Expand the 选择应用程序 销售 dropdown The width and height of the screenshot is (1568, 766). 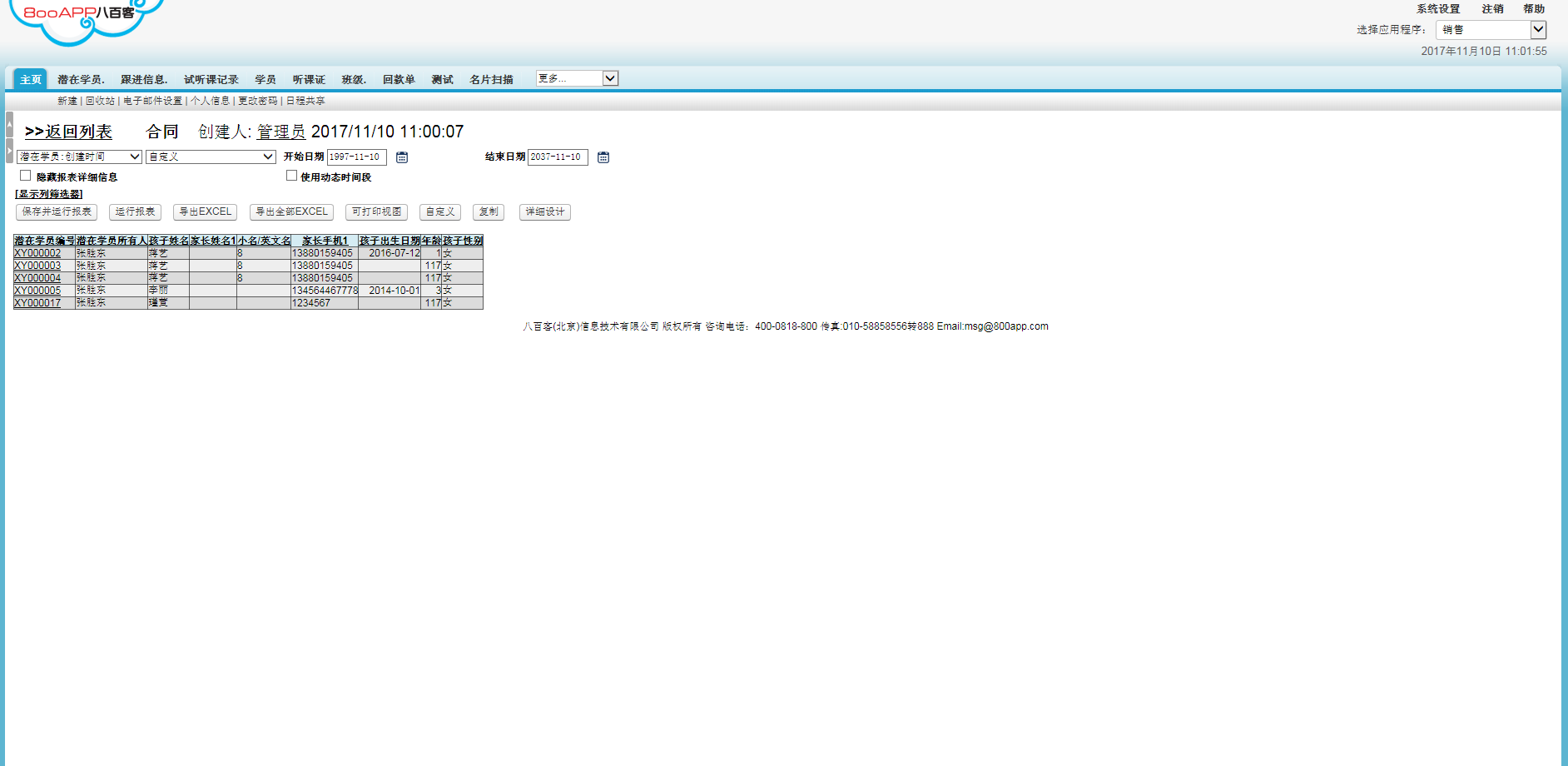click(x=1491, y=30)
